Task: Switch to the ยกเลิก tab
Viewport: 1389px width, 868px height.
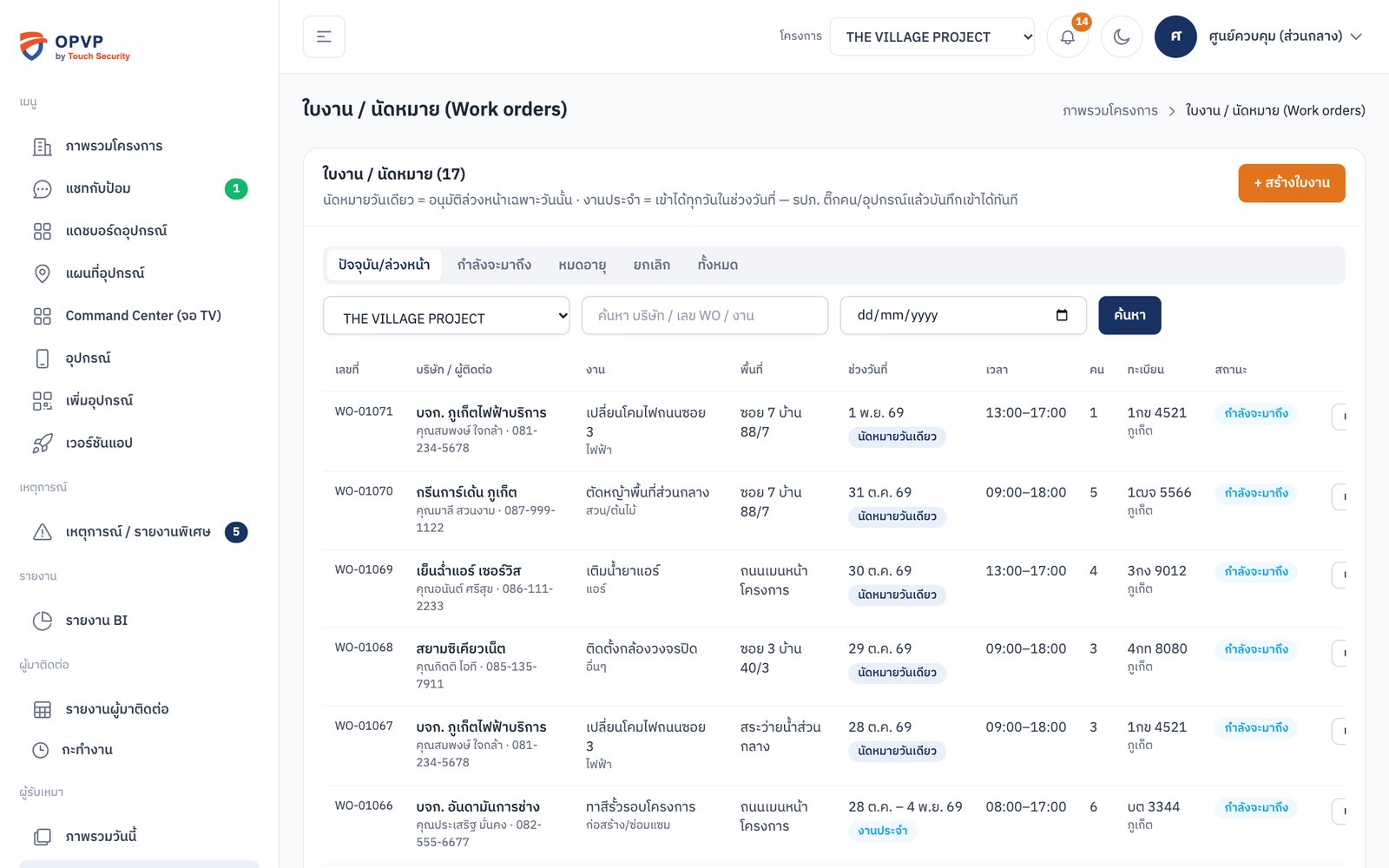Action: tap(652, 265)
